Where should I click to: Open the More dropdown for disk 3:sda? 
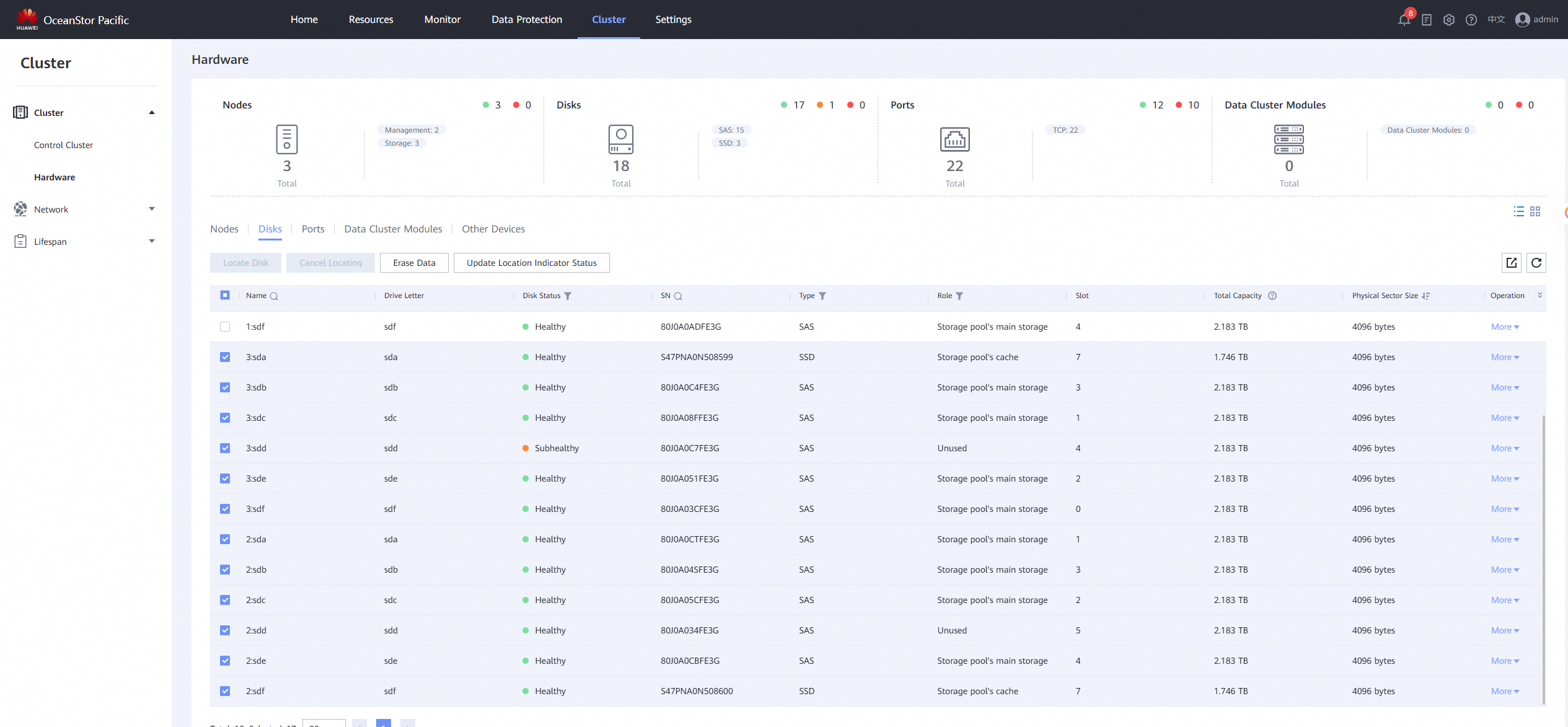(x=1505, y=357)
